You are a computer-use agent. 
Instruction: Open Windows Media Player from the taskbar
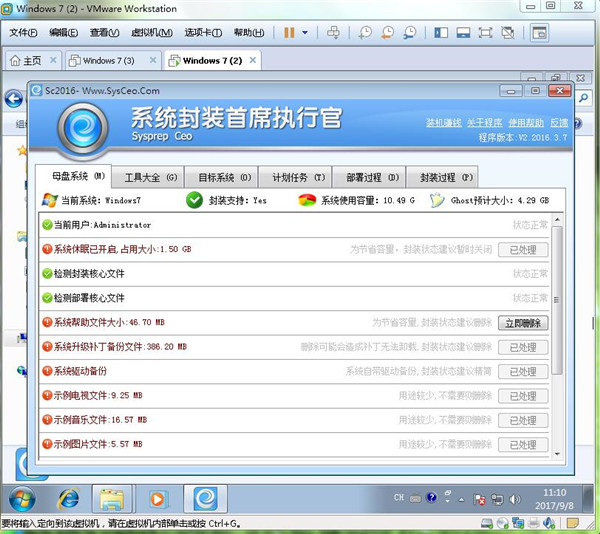click(x=157, y=499)
